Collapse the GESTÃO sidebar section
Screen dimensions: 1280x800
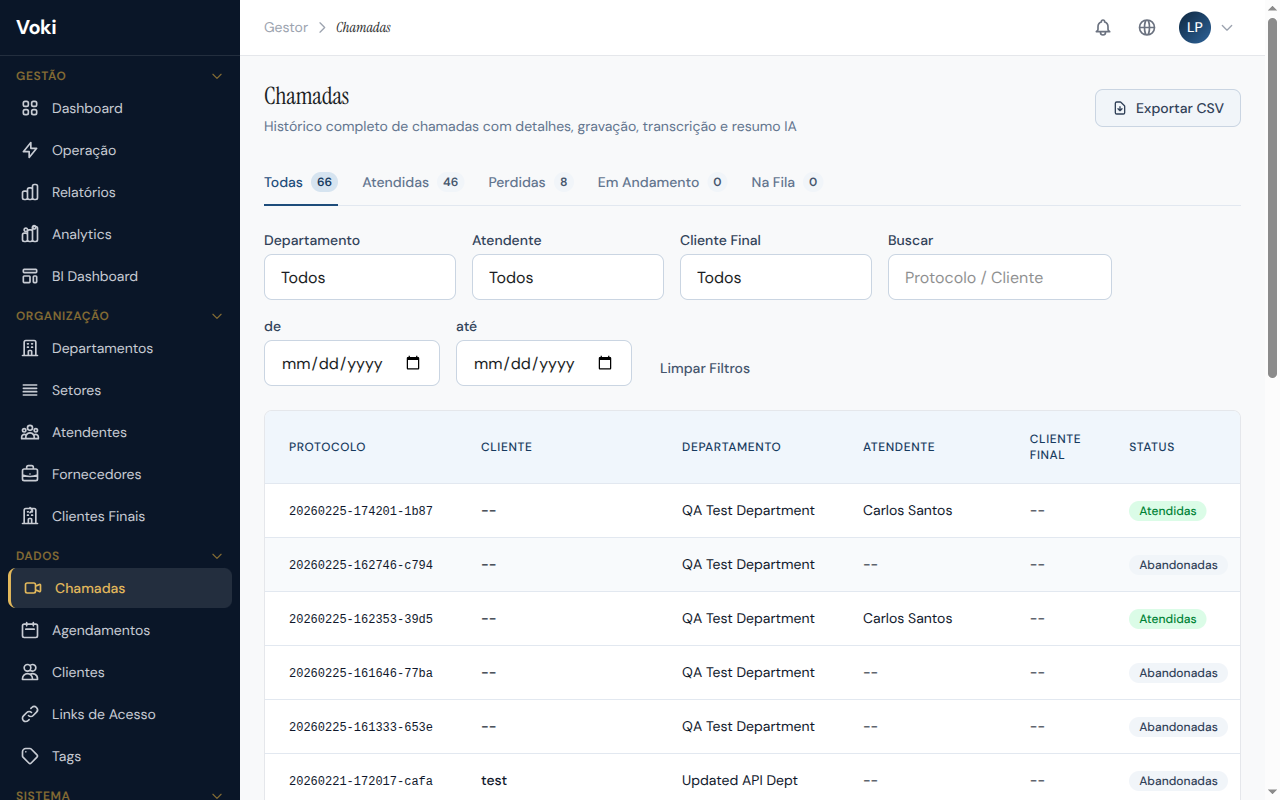pyautogui.click(x=217, y=76)
